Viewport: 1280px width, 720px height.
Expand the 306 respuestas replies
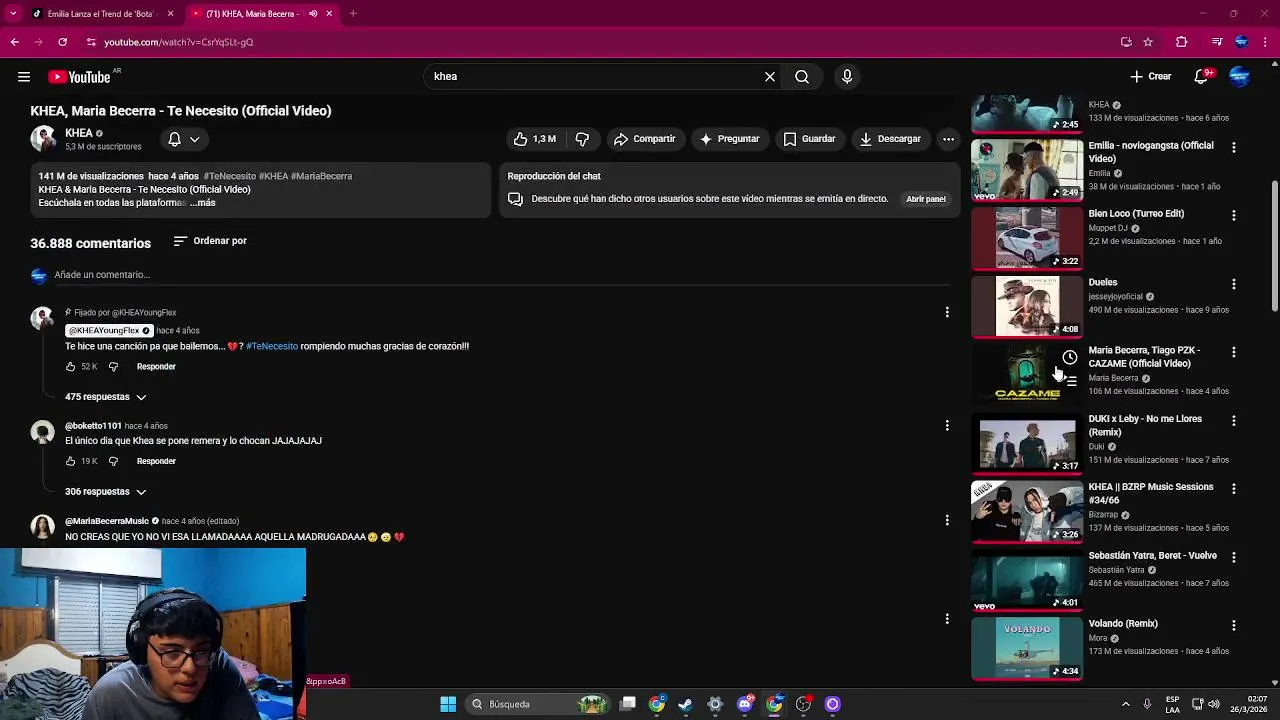(x=106, y=492)
